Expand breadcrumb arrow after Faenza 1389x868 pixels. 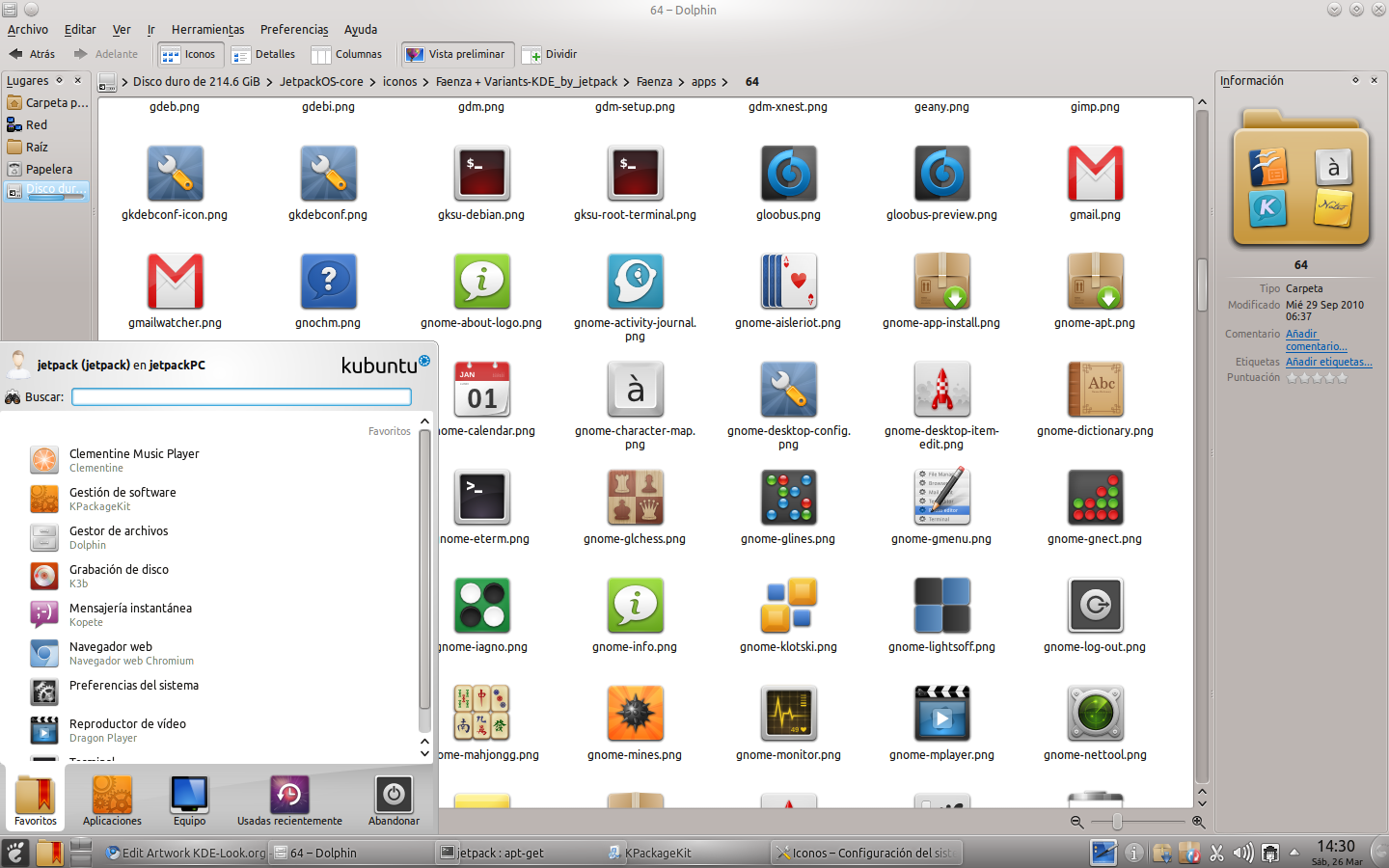(681, 82)
